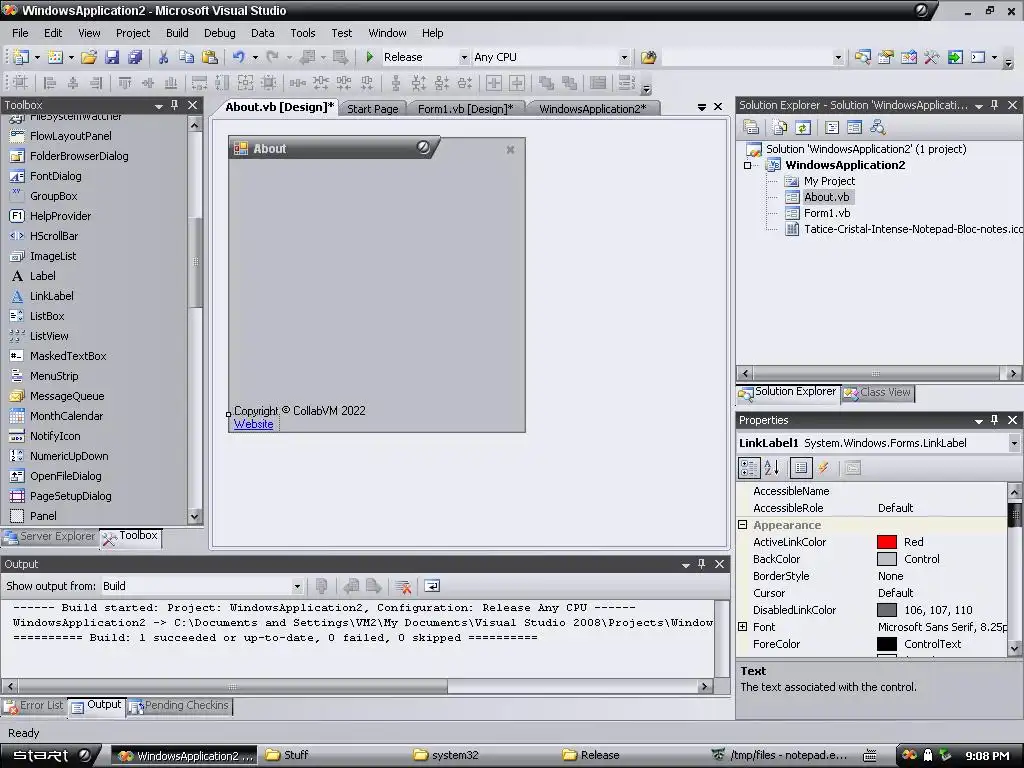
Task: Open the Server Explorer tab
Action: (50, 536)
